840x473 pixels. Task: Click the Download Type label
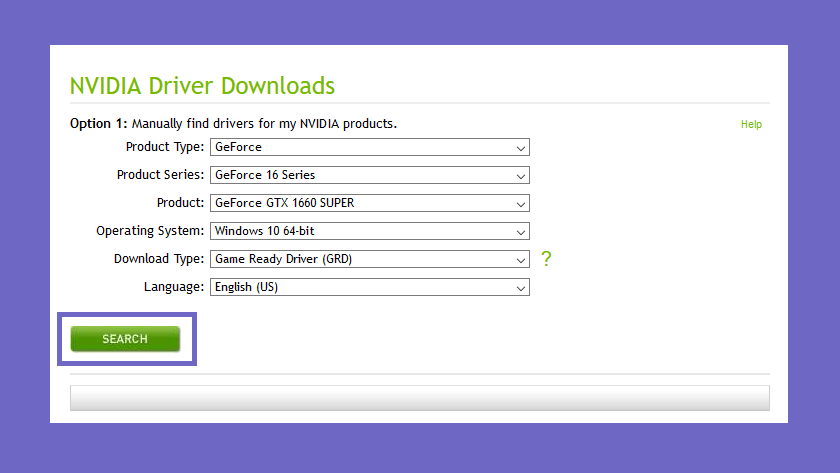159,259
